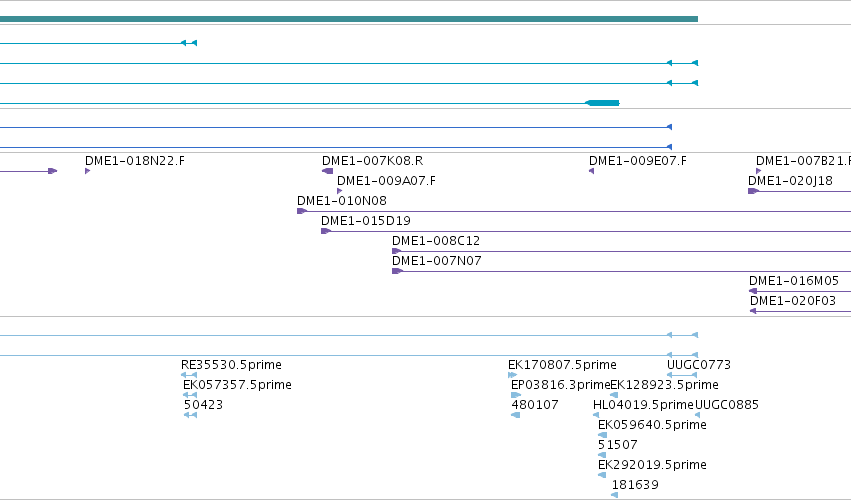Select the DME1-008C12 feature label
The width and height of the screenshot is (851, 500).
[x=436, y=240]
